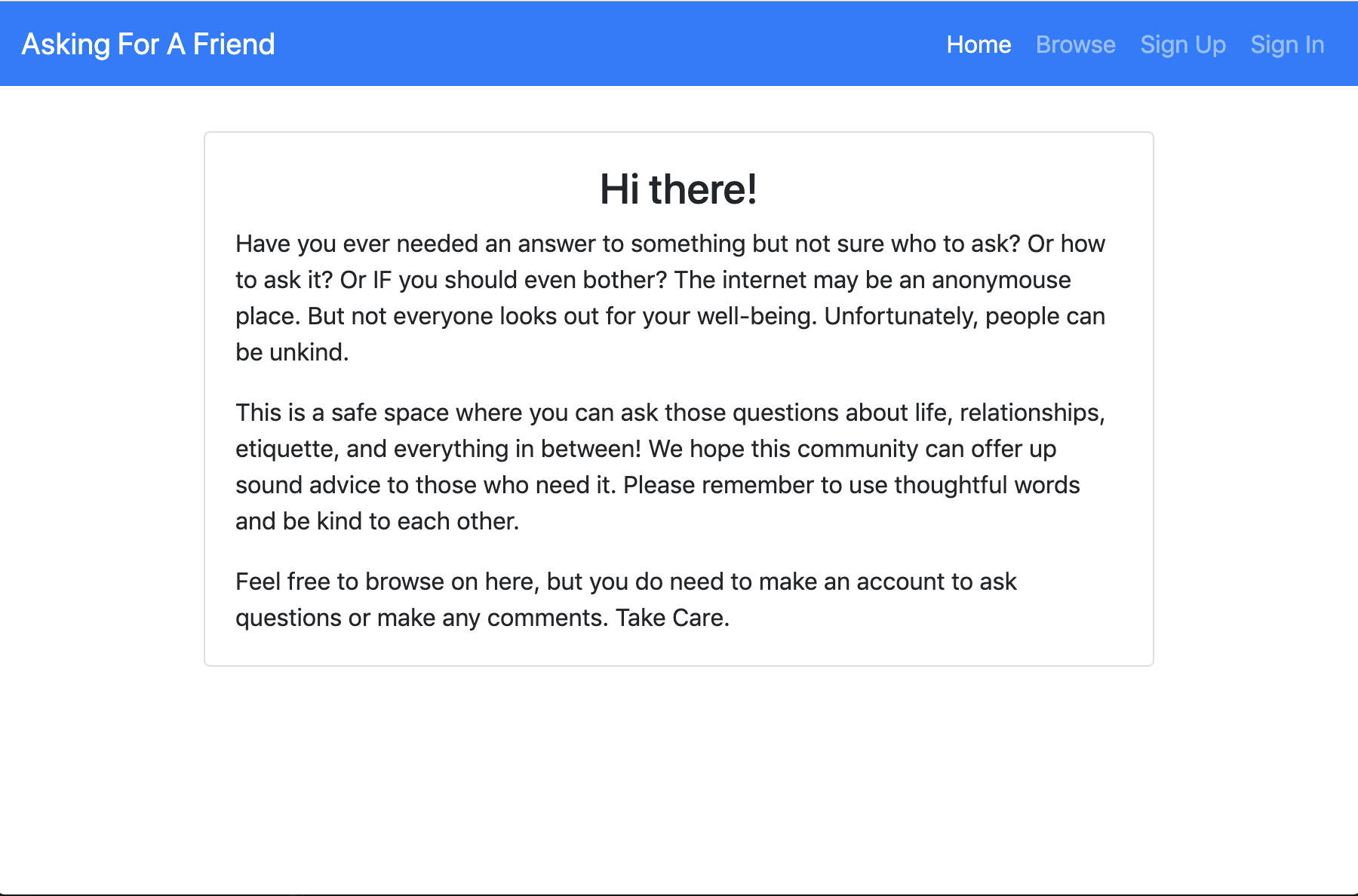This screenshot has height=896, width=1358.
Task: Click the blue navigation bar background
Action: [604, 44]
